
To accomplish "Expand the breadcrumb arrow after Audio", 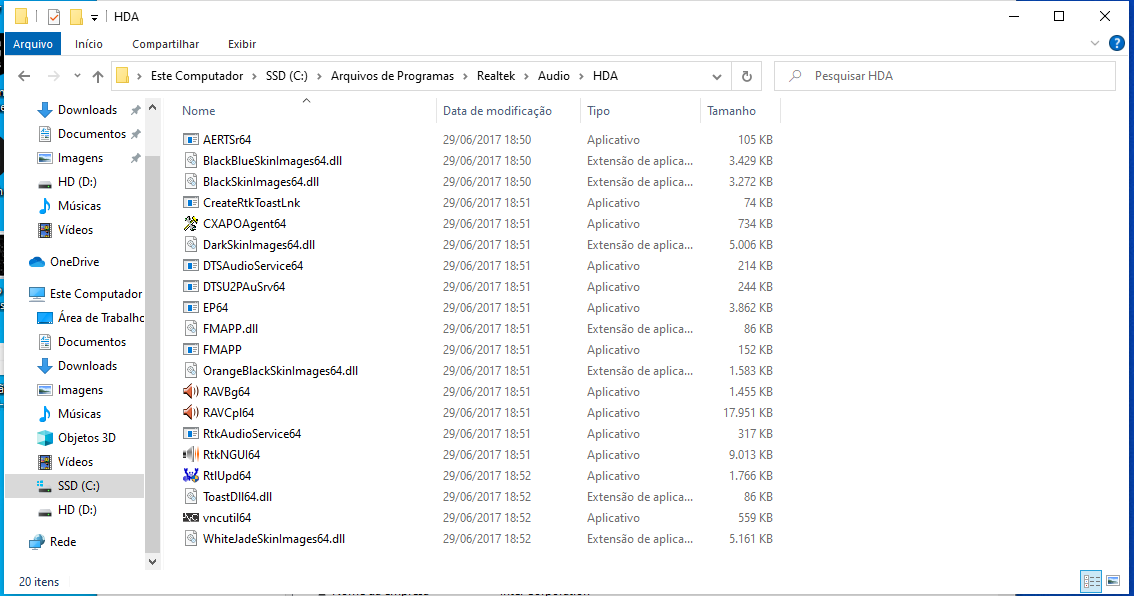I will [581, 76].
